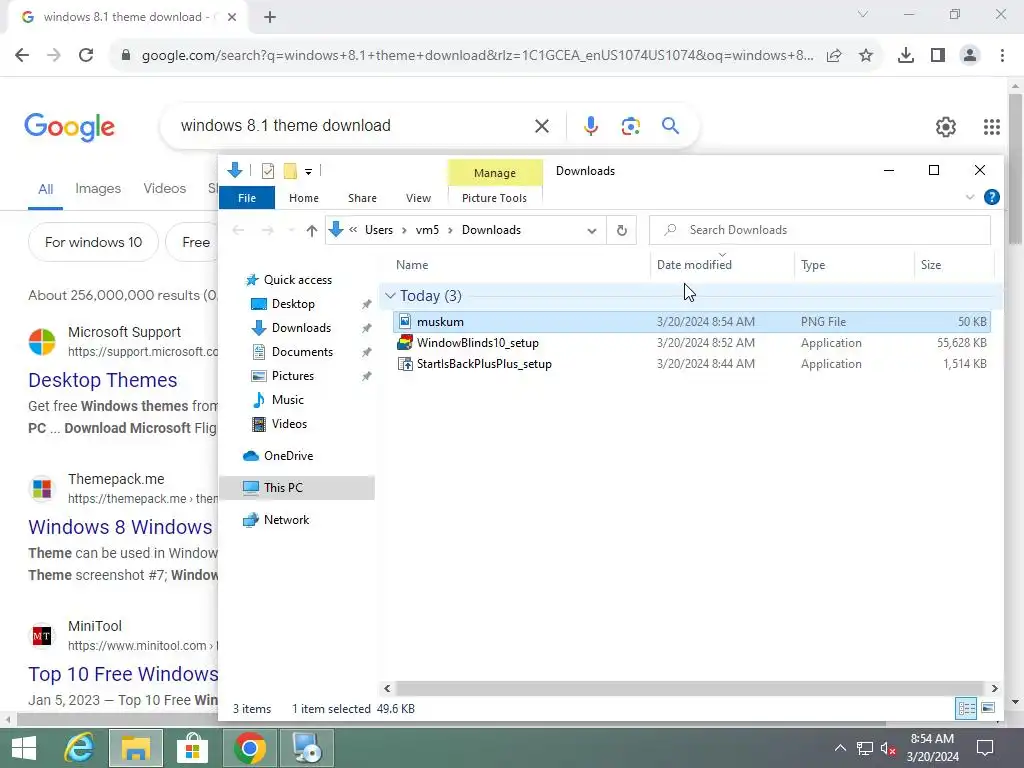Open Explorer Help question mark icon

[x=991, y=197]
